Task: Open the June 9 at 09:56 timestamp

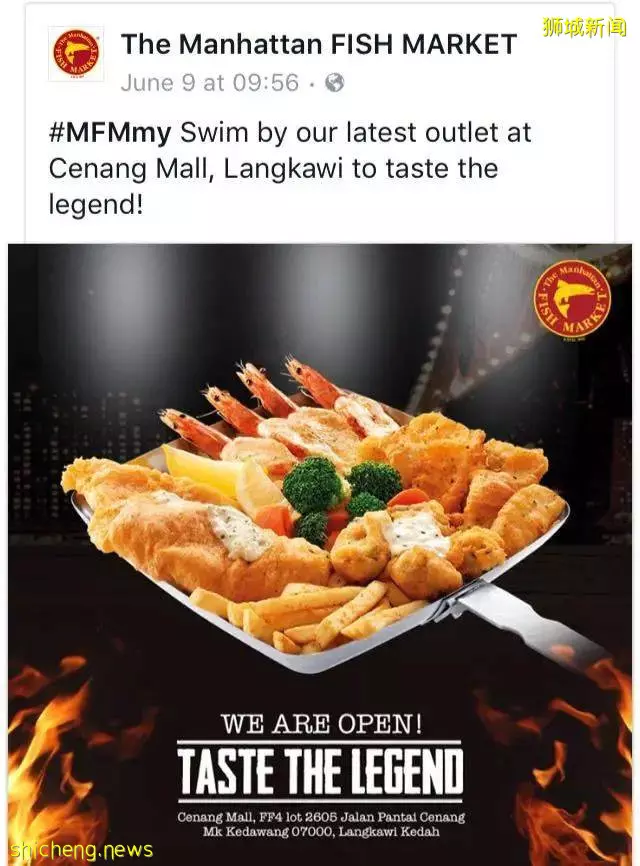Action: (x=210, y=83)
